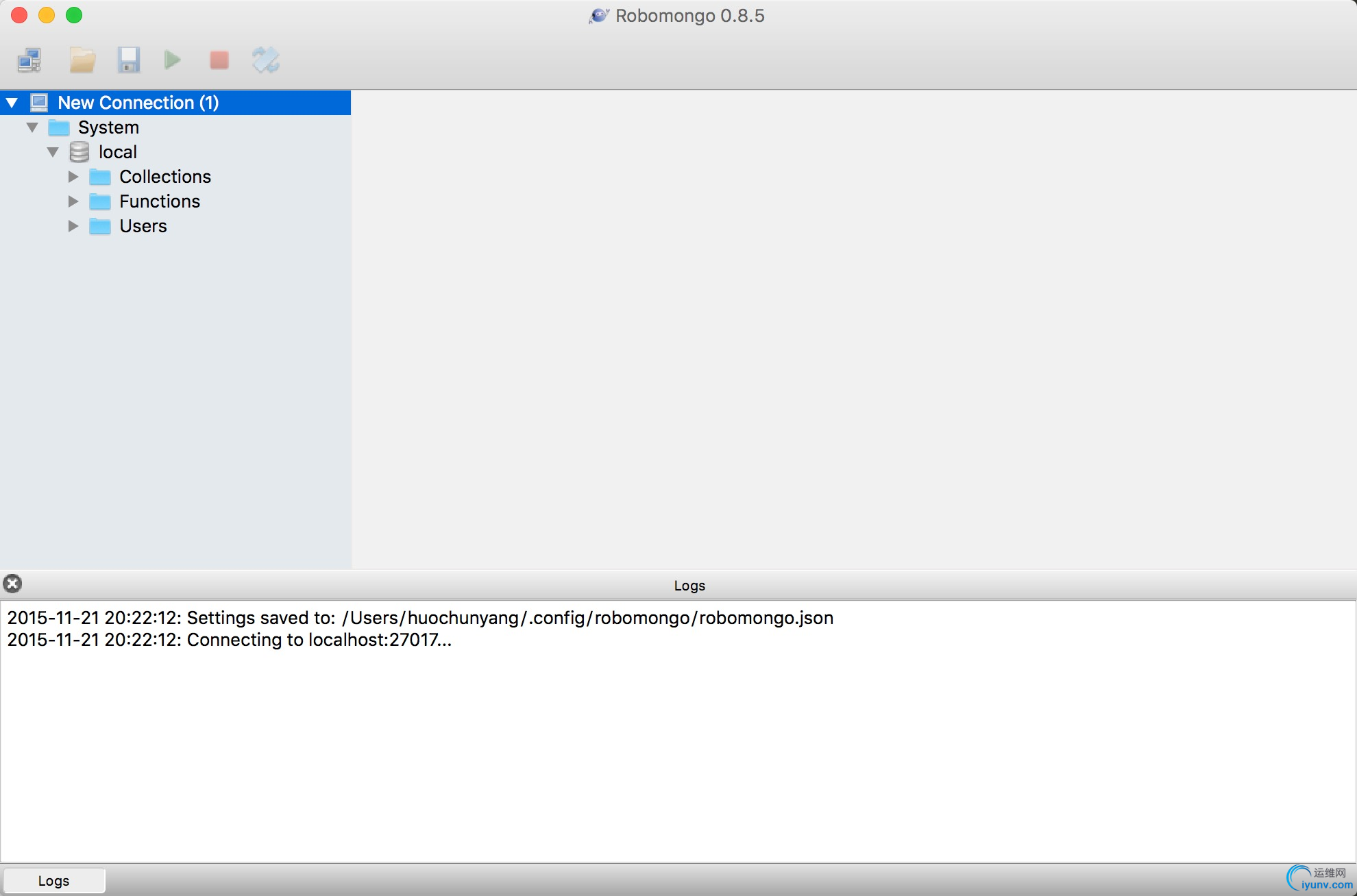This screenshot has height=896, width=1357.
Task: Click inside the log output text area
Action: (x=678, y=740)
